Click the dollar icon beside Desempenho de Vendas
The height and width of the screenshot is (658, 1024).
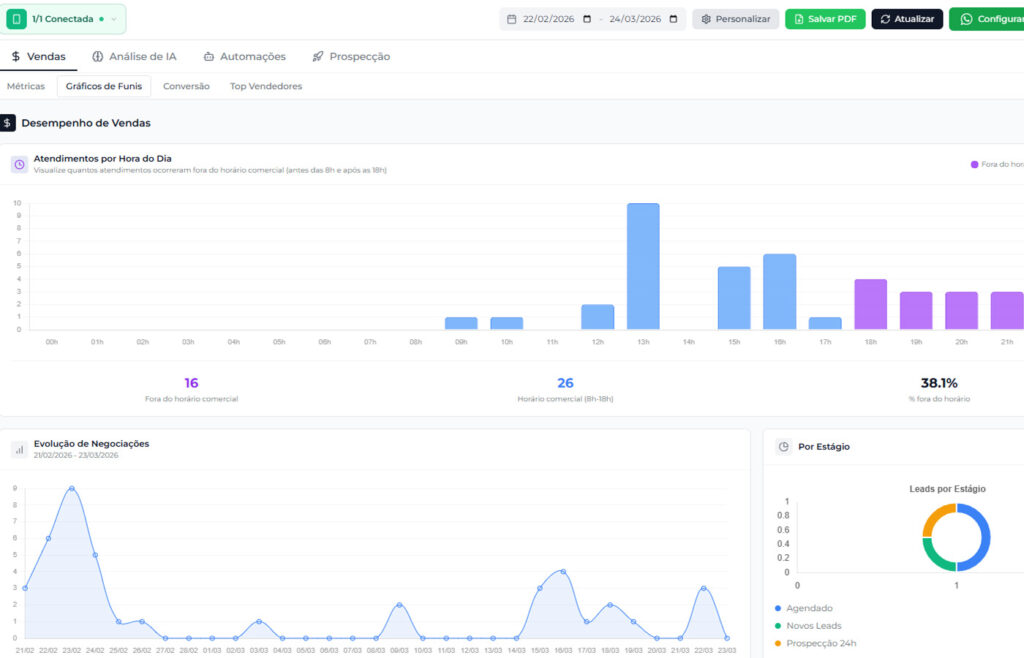(x=8, y=123)
